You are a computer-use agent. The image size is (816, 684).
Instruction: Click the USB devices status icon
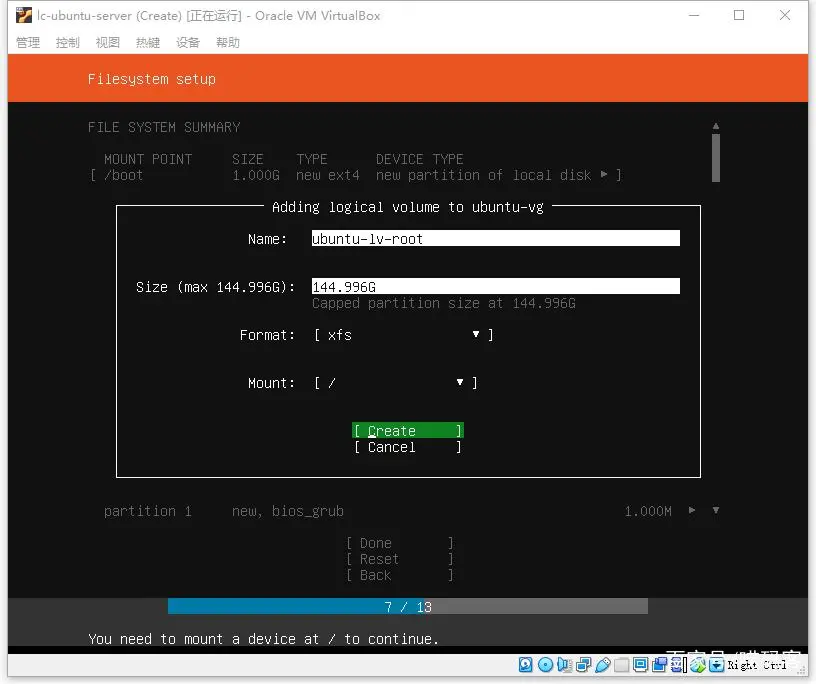point(603,664)
